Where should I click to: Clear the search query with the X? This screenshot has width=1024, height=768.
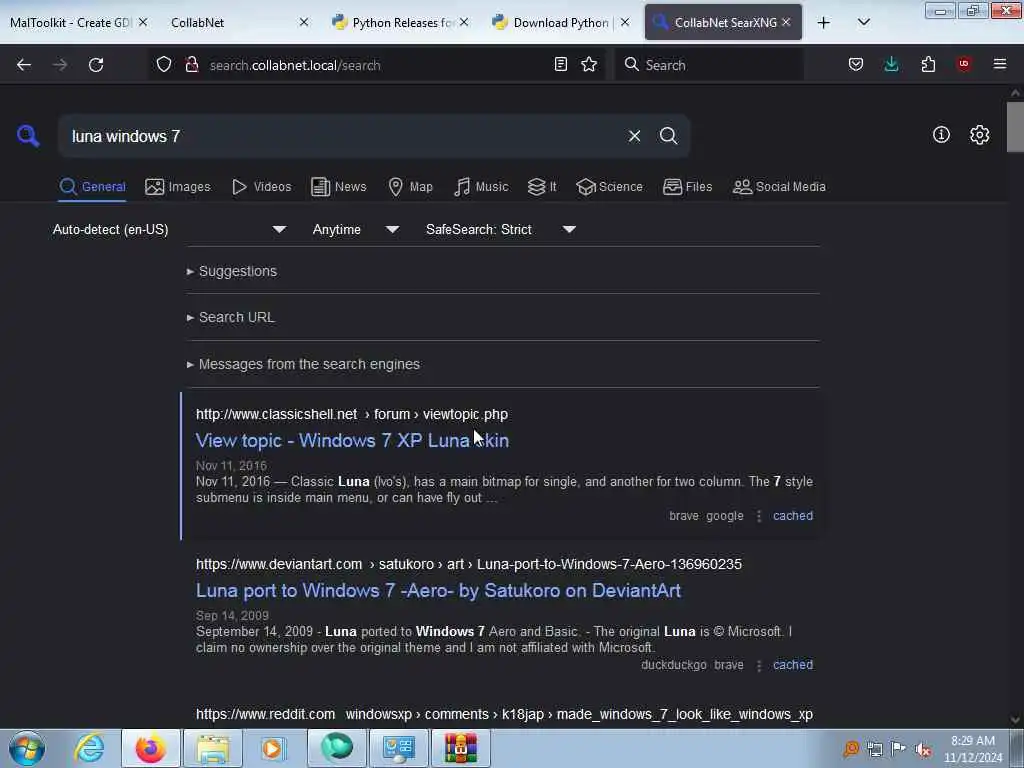click(634, 136)
